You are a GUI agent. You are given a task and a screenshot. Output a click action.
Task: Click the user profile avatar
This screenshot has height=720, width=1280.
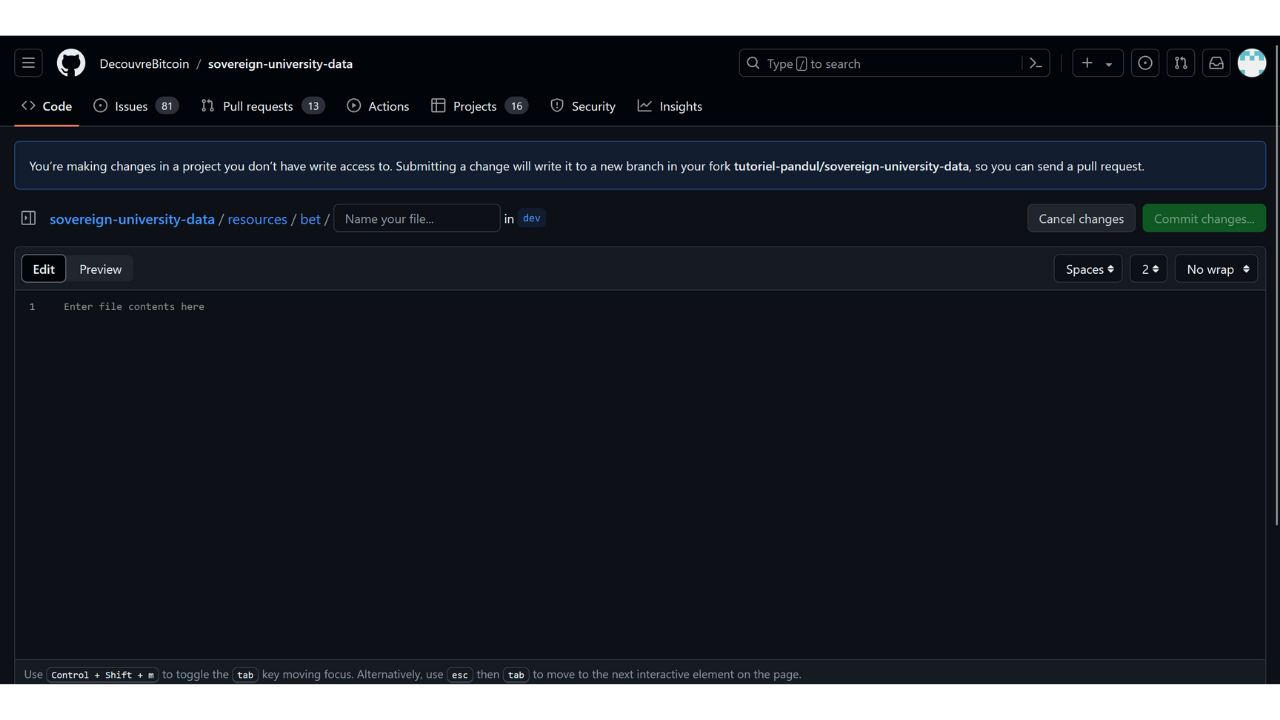click(1252, 63)
